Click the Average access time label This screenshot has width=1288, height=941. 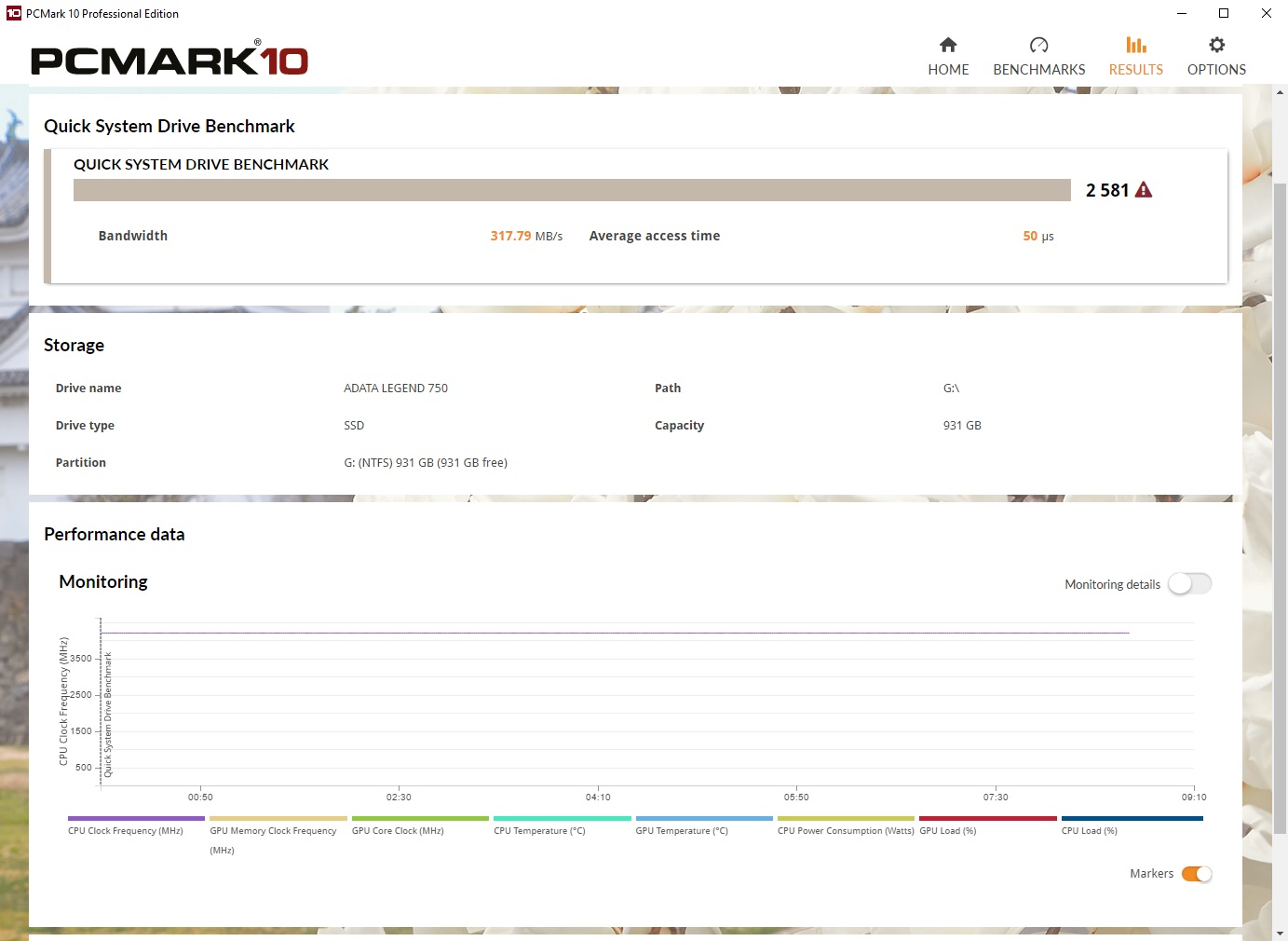pyautogui.click(x=655, y=237)
